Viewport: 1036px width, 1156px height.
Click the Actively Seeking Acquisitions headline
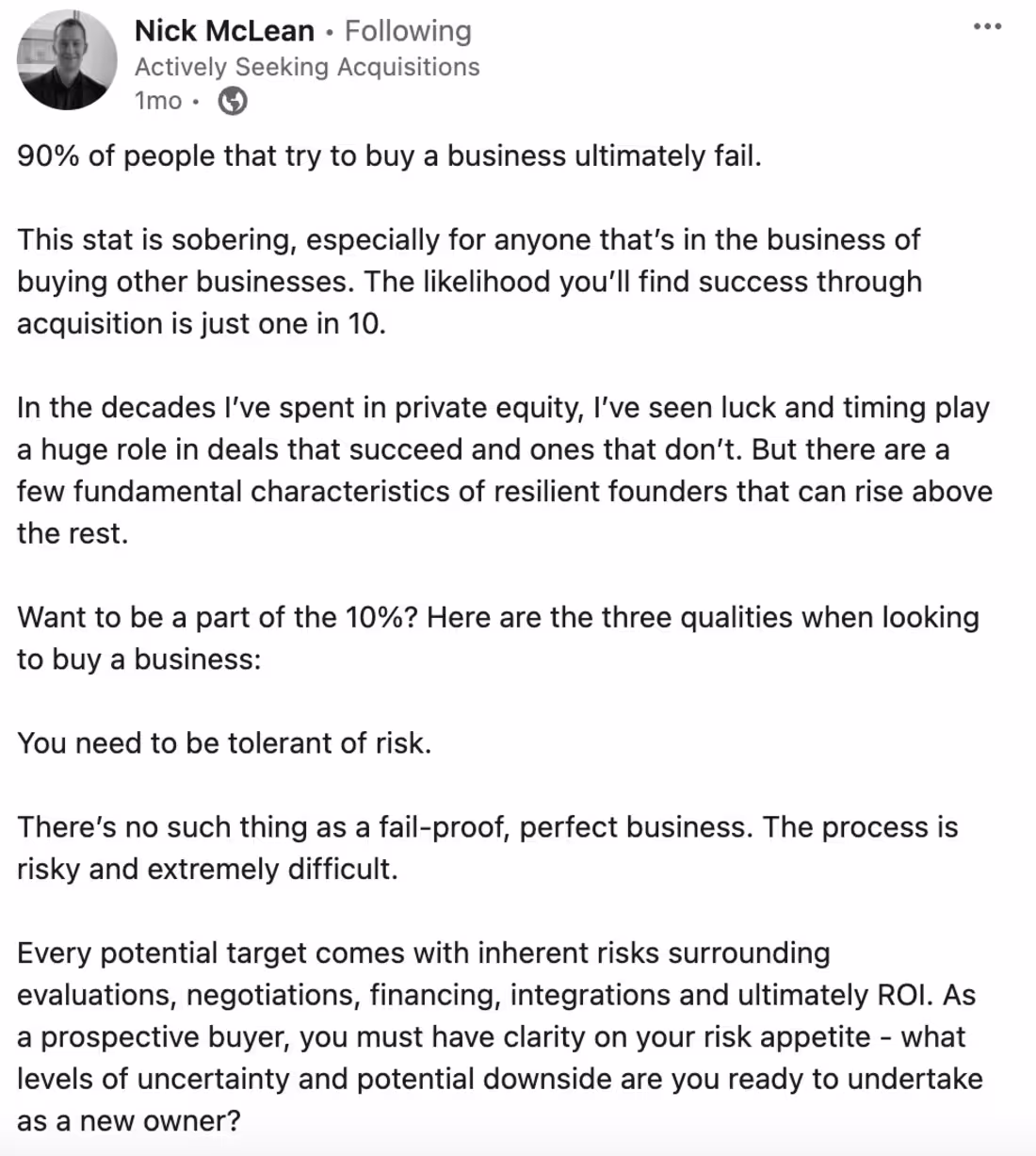[x=307, y=67]
